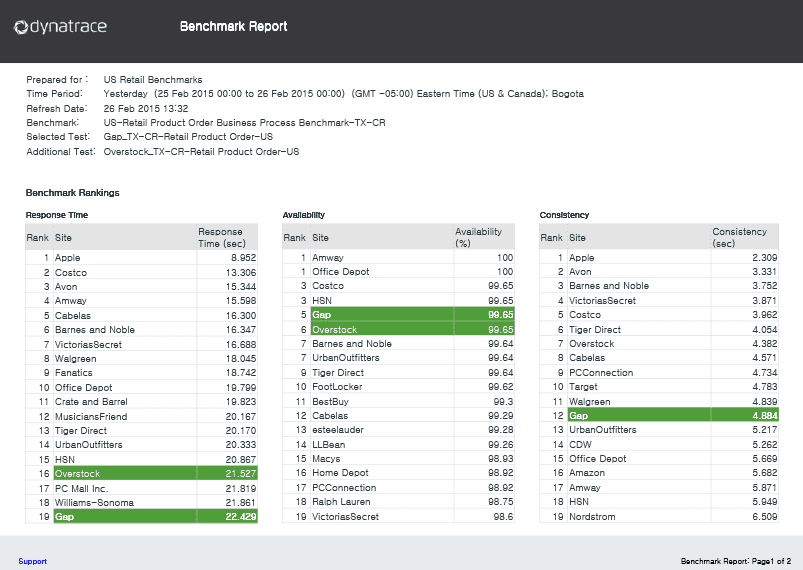Screen dimensions: 803x570
Task: Click Williams-Sonoma row in Response Time table
Action: 141,502
